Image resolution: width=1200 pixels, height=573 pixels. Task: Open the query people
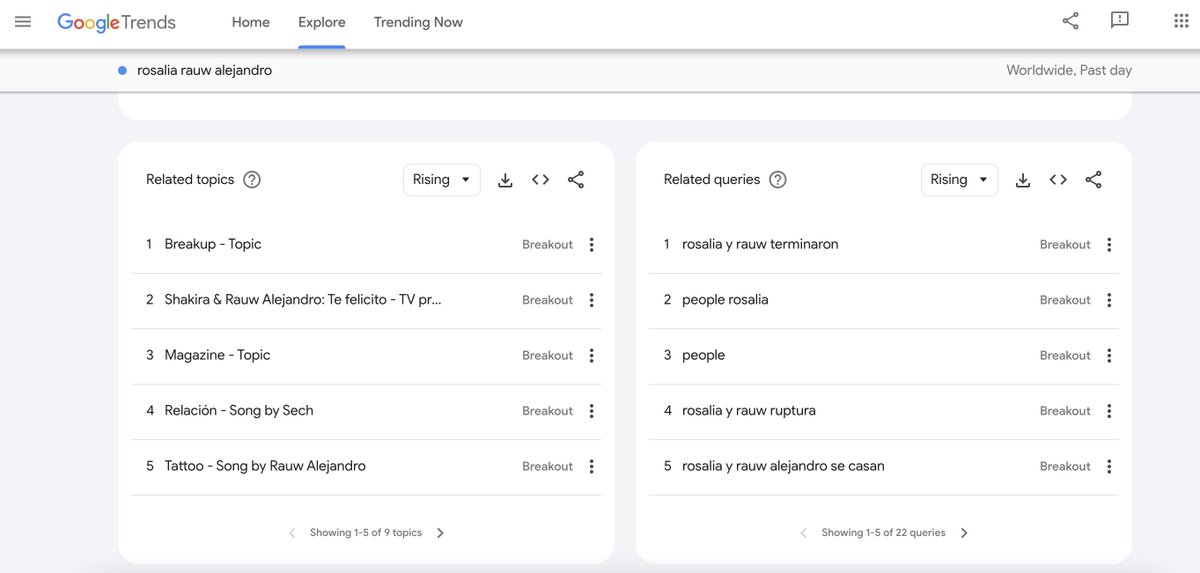[703, 355]
